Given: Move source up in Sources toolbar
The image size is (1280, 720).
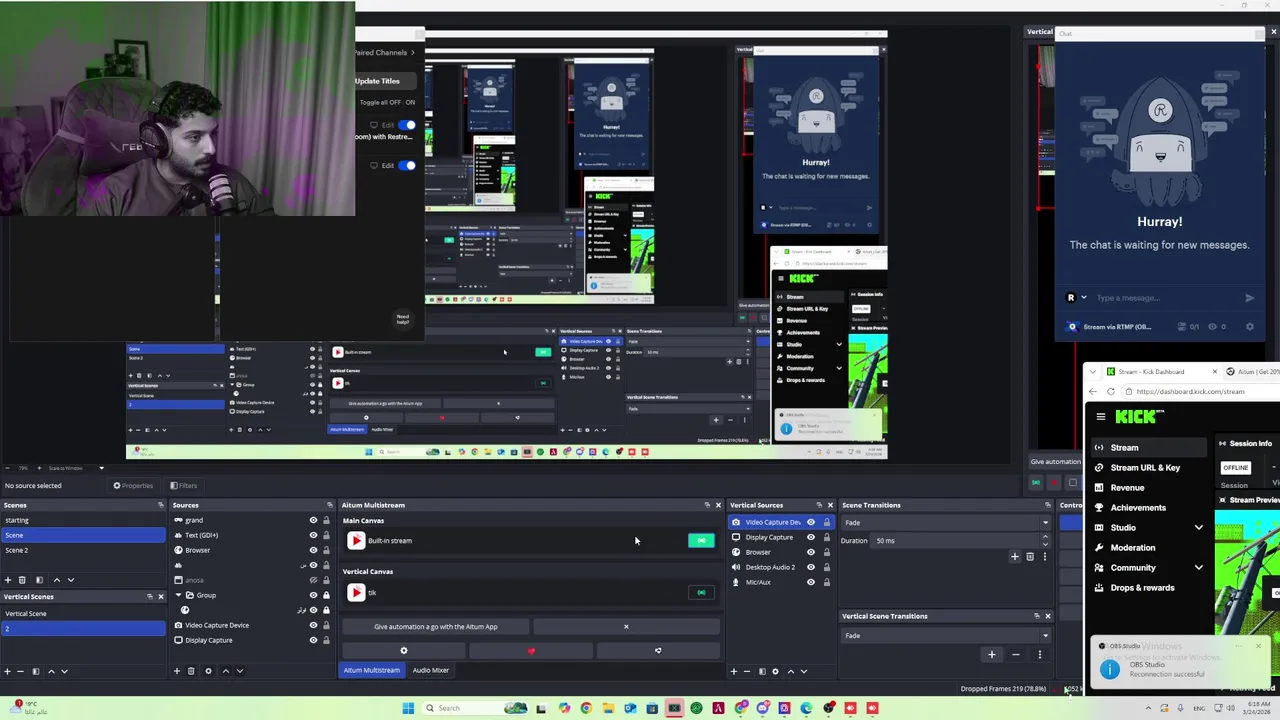Looking at the screenshot, I should 225,671.
